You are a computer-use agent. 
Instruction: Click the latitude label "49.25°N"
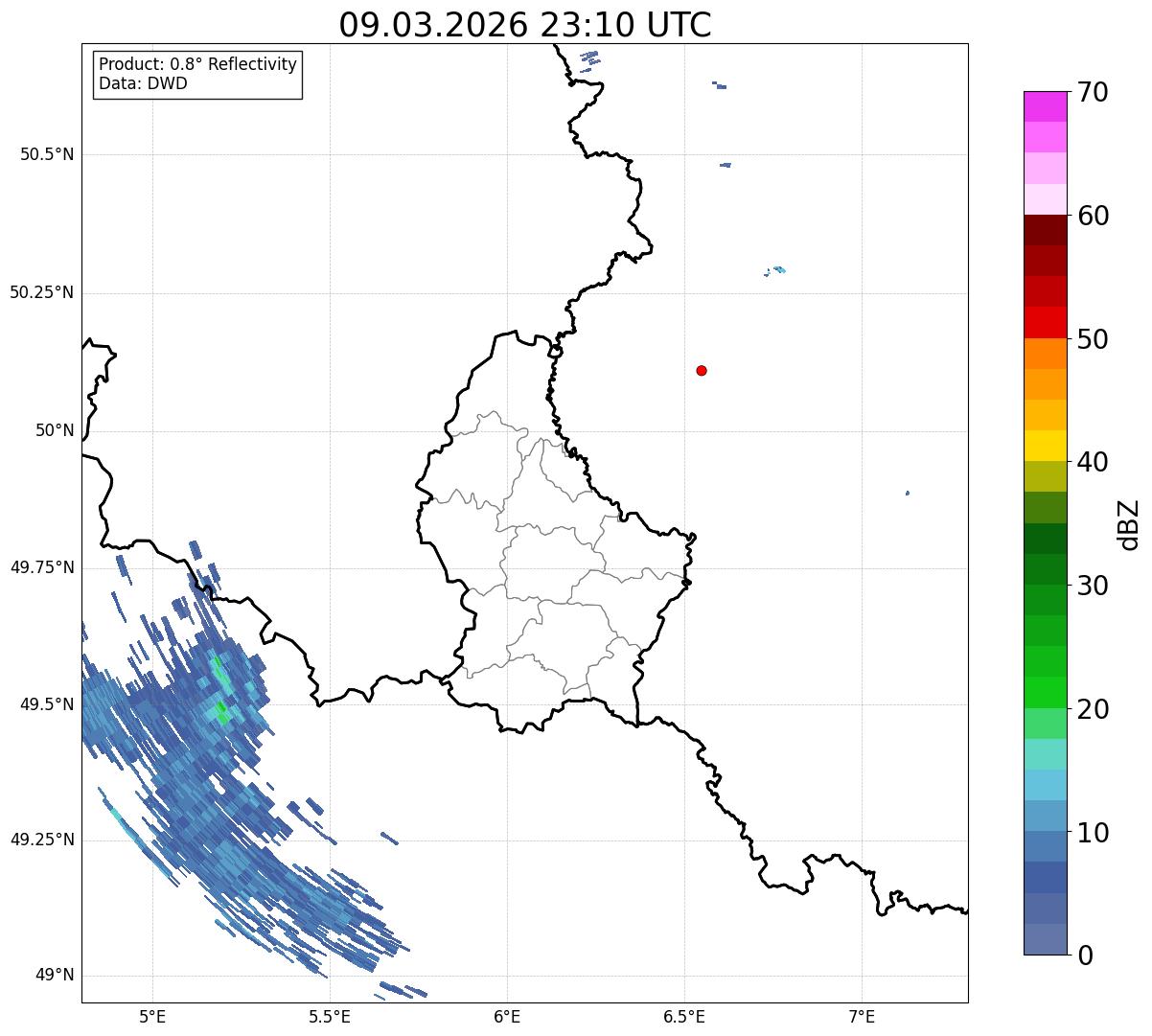tap(42, 840)
